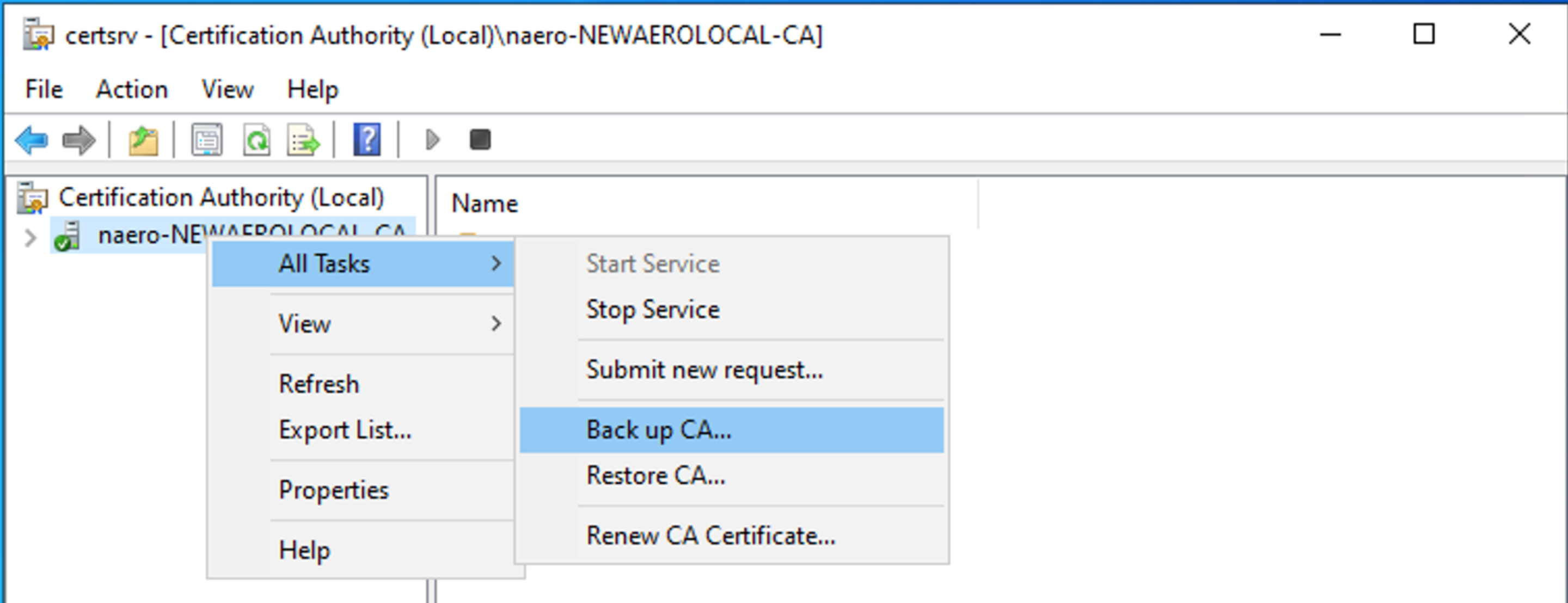
Task: Select Certification Authority (Local) root node
Action: tap(221, 198)
